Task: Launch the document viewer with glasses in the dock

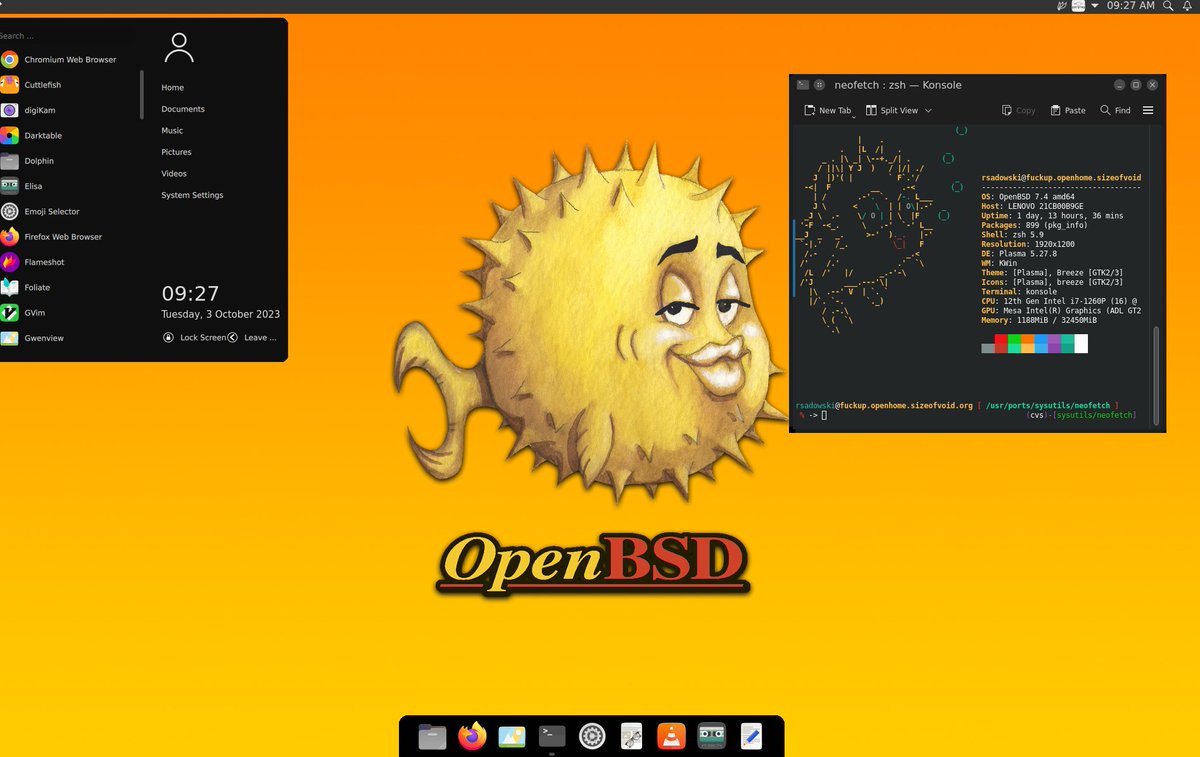Action: [x=631, y=737]
